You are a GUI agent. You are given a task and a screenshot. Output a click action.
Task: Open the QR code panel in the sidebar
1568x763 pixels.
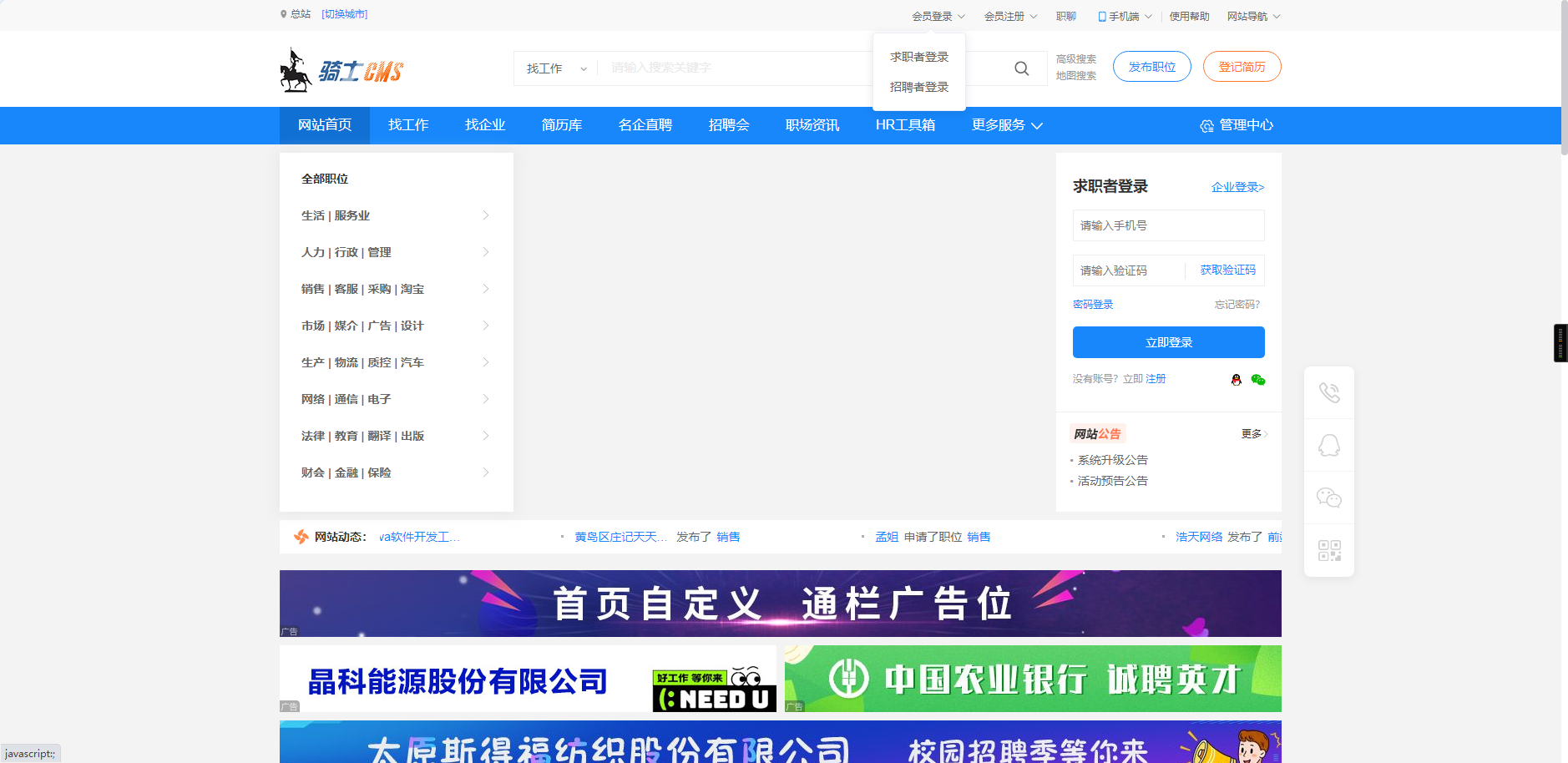1328,549
